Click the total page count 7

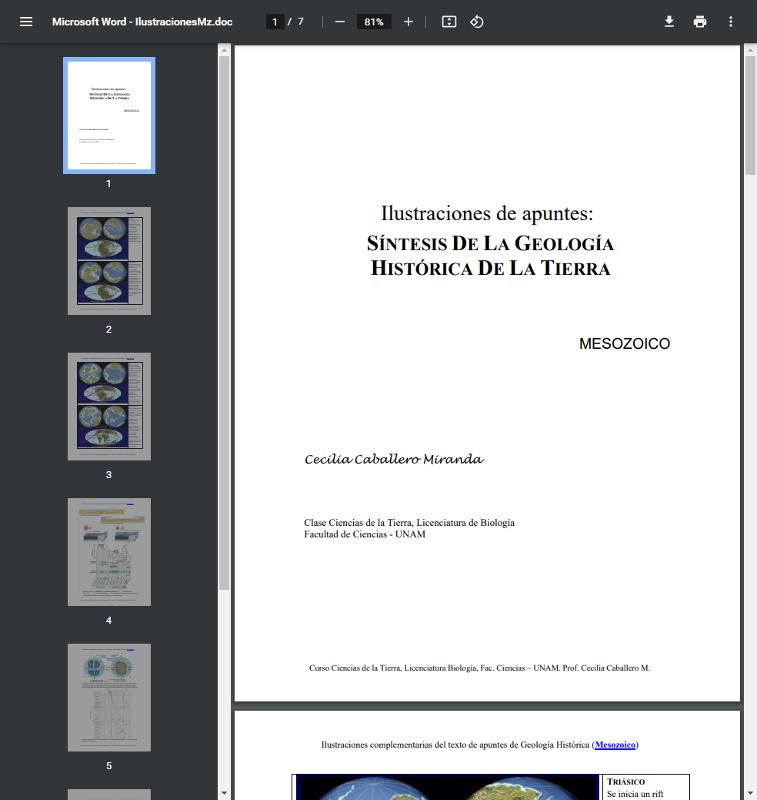(x=300, y=22)
